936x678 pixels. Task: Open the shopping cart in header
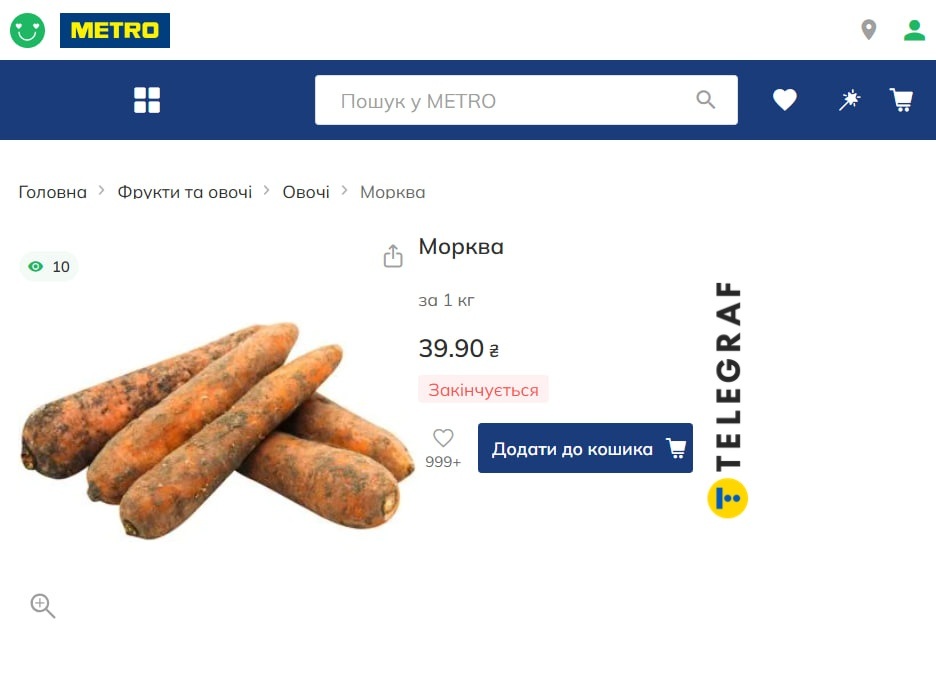pyautogui.click(x=901, y=100)
